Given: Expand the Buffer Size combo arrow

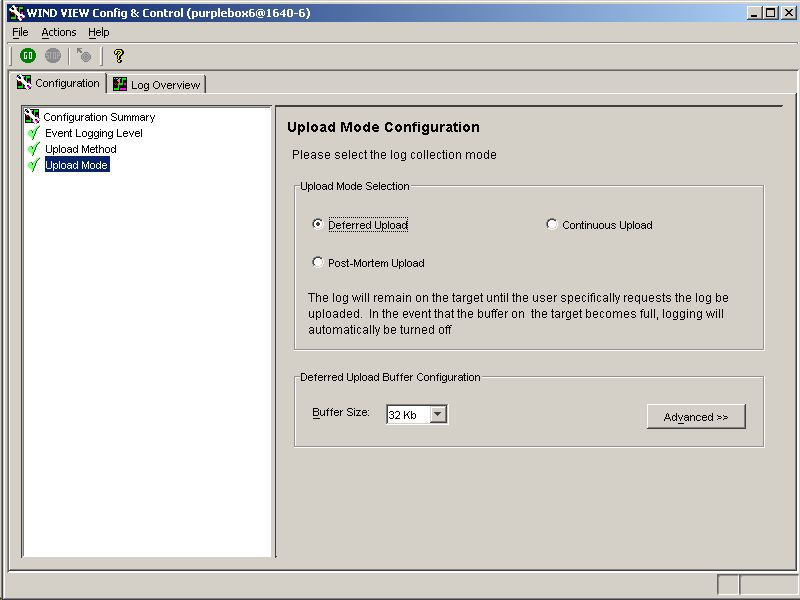Looking at the screenshot, I should pyautogui.click(x=437, y=413).
